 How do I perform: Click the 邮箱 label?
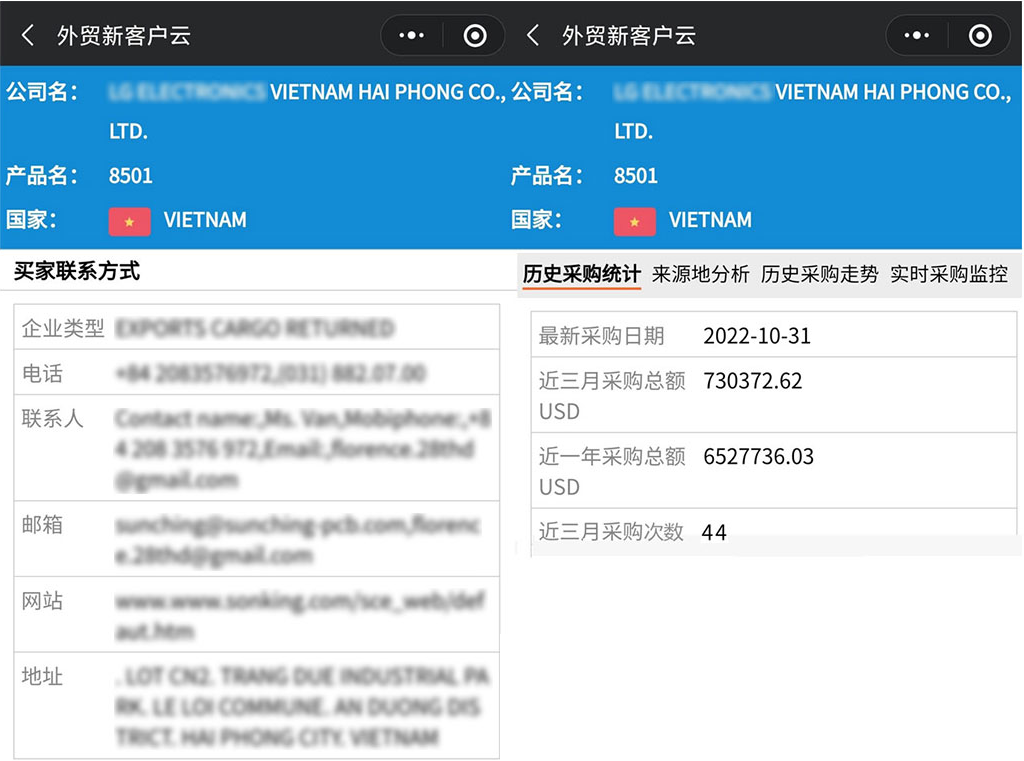click(x=42, y=525)
